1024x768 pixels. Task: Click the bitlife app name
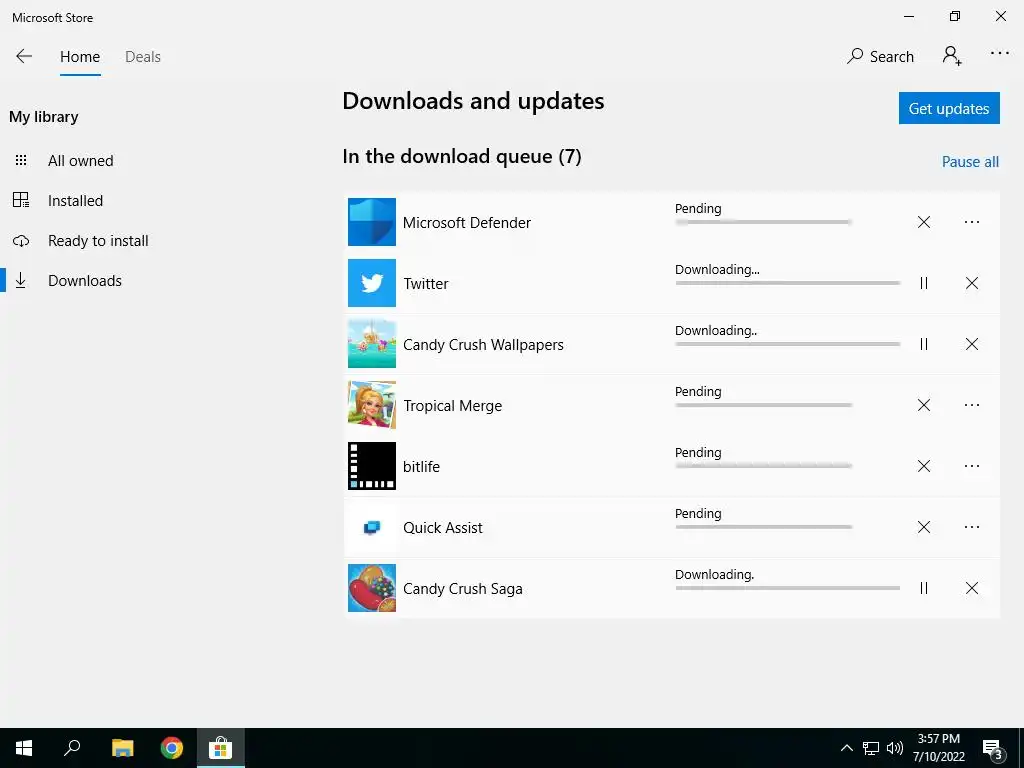[x=421, y=466]
